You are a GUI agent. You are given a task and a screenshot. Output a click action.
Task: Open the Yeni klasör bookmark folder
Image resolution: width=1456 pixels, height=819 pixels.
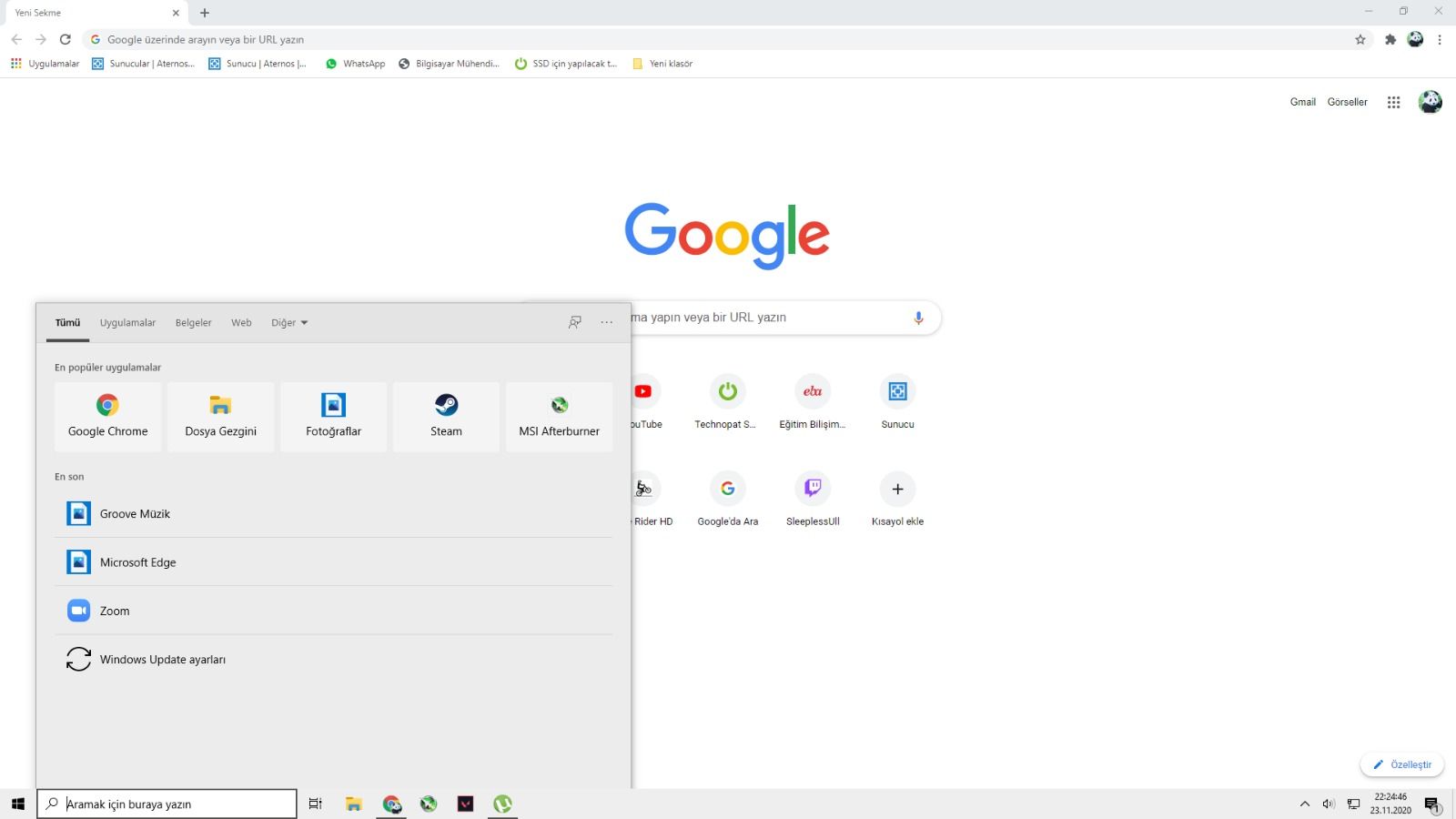pyautogui.click(x=662, y=64)
